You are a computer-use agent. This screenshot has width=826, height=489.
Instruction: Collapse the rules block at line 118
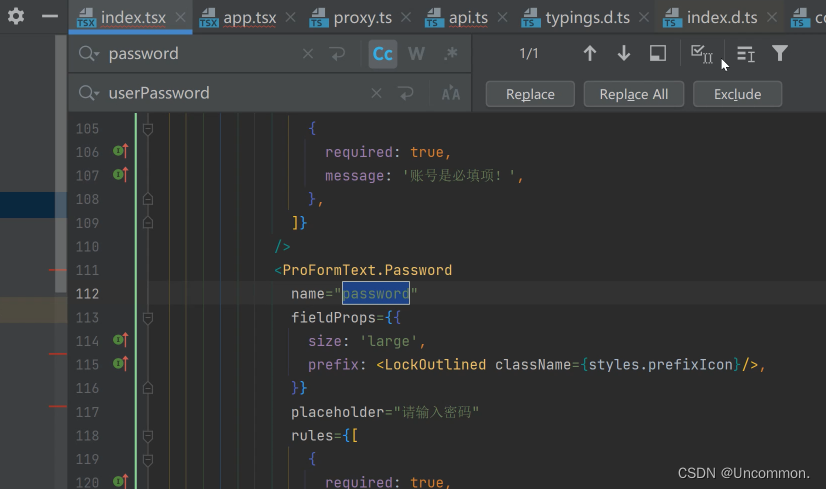pos(148,436)
